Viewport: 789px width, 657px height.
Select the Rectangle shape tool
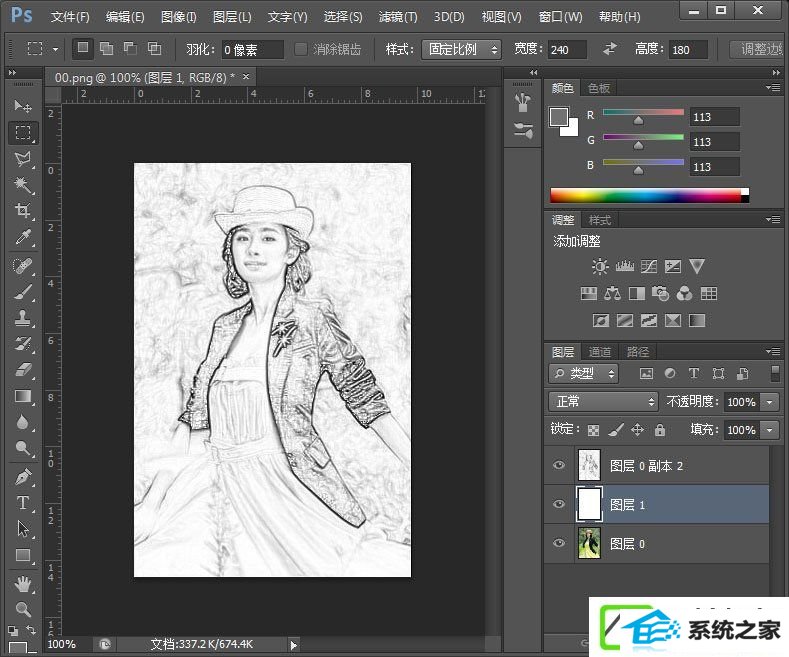pyautogui.click(x=23, y=555)
